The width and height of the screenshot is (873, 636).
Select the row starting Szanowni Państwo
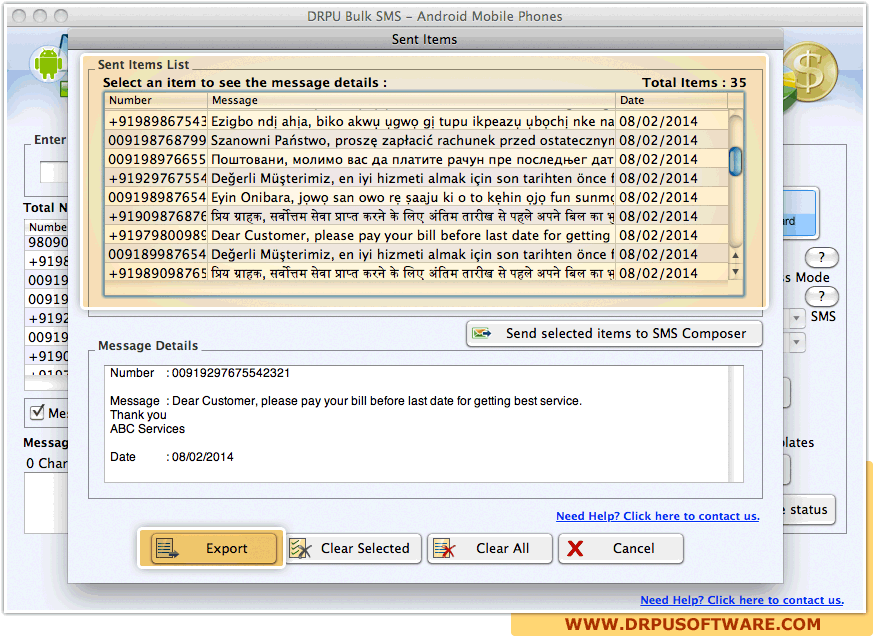pos(416,140)
